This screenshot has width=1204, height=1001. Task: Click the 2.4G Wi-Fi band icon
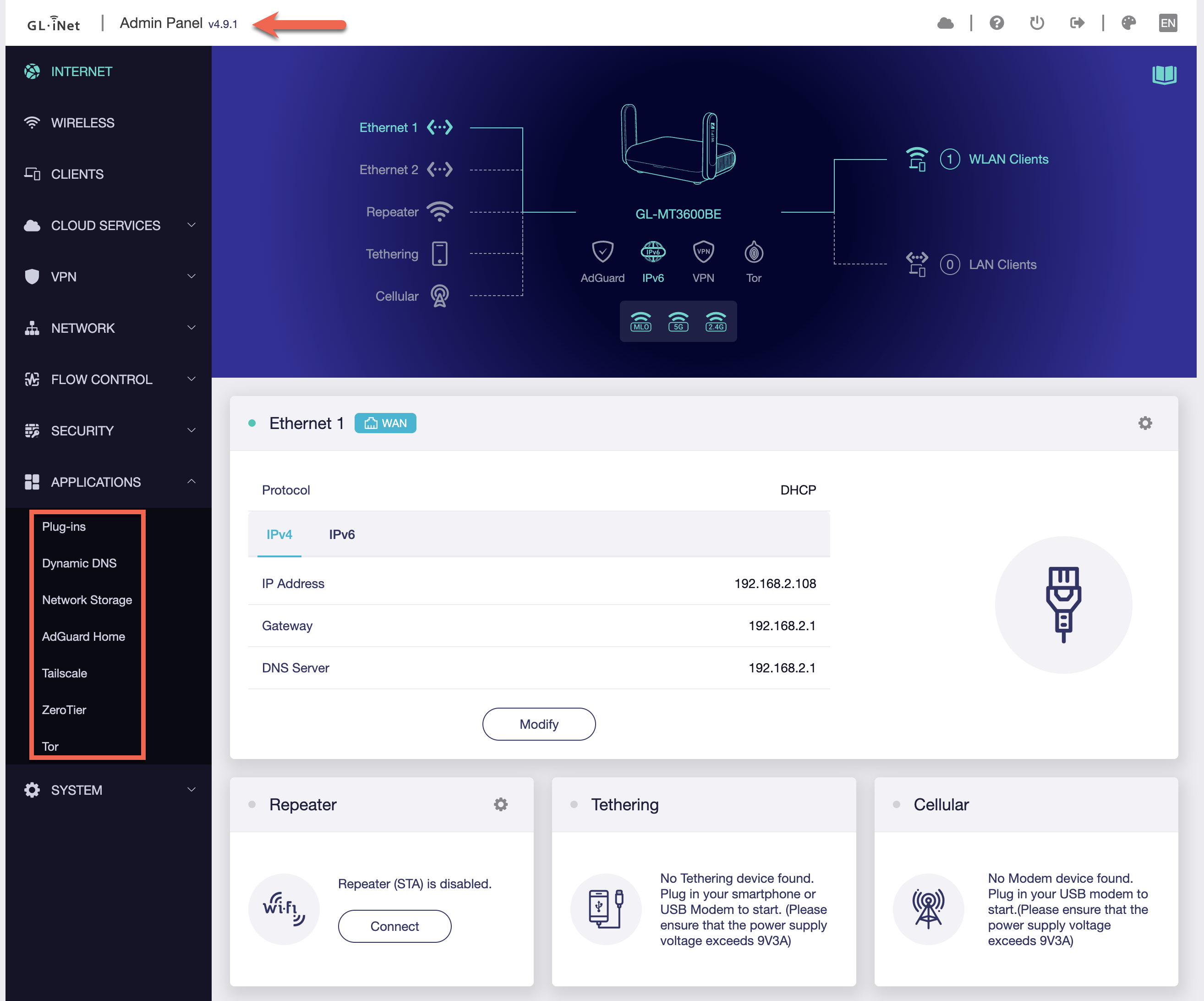pos(716,322)
